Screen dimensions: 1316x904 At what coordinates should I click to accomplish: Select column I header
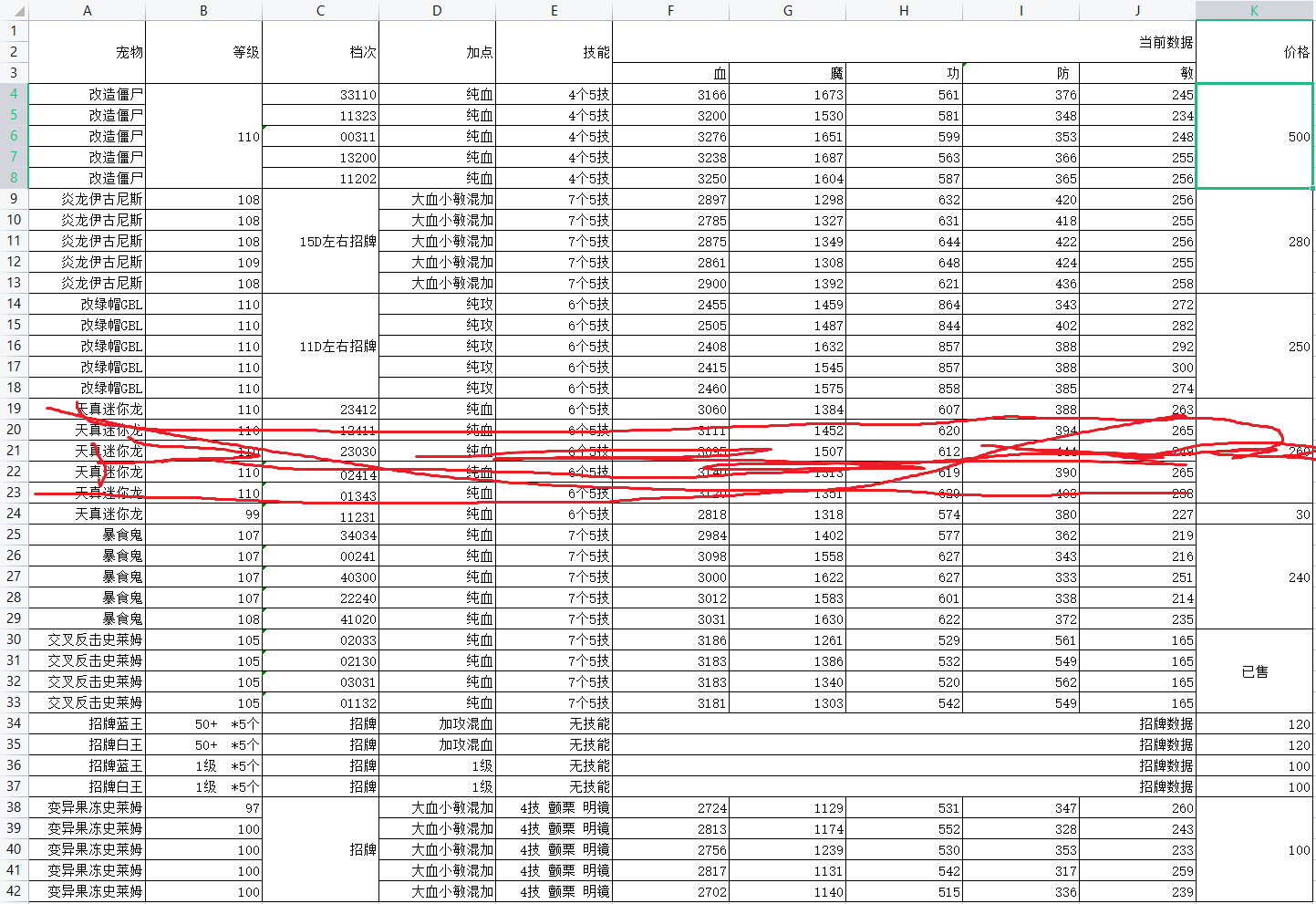[1021, 10]
